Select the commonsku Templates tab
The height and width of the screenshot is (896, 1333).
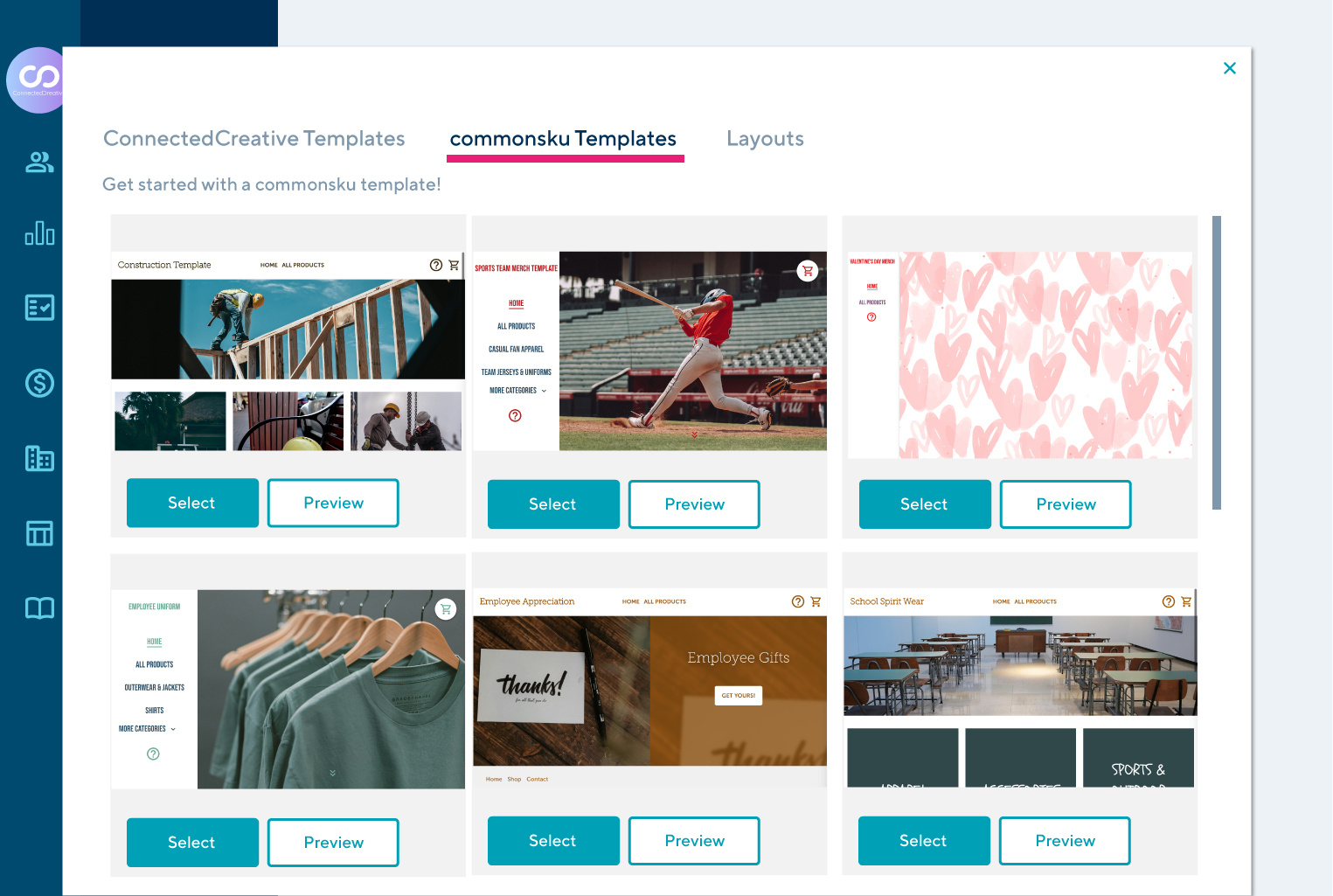tap(563, 139)
